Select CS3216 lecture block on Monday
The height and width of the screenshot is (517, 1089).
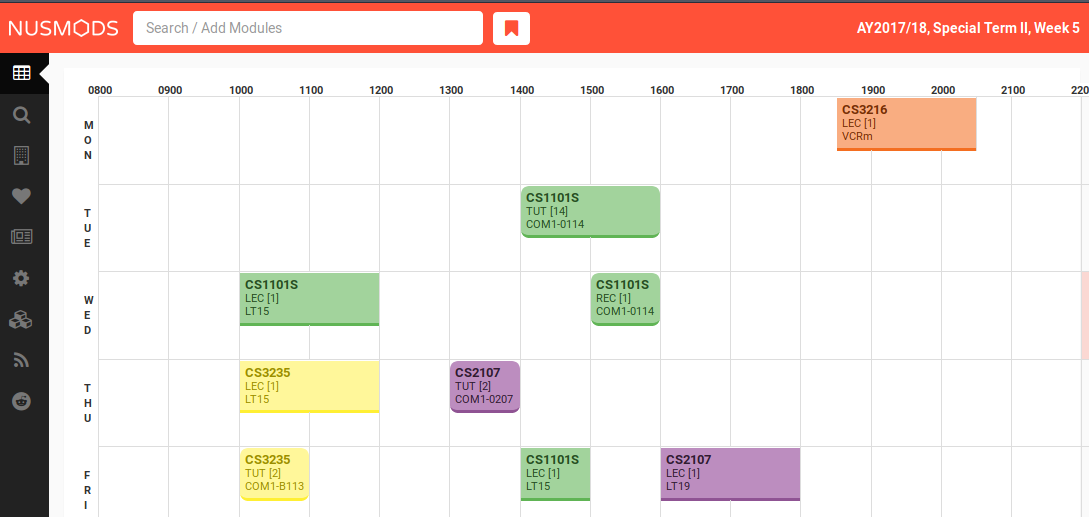(906, 124)
